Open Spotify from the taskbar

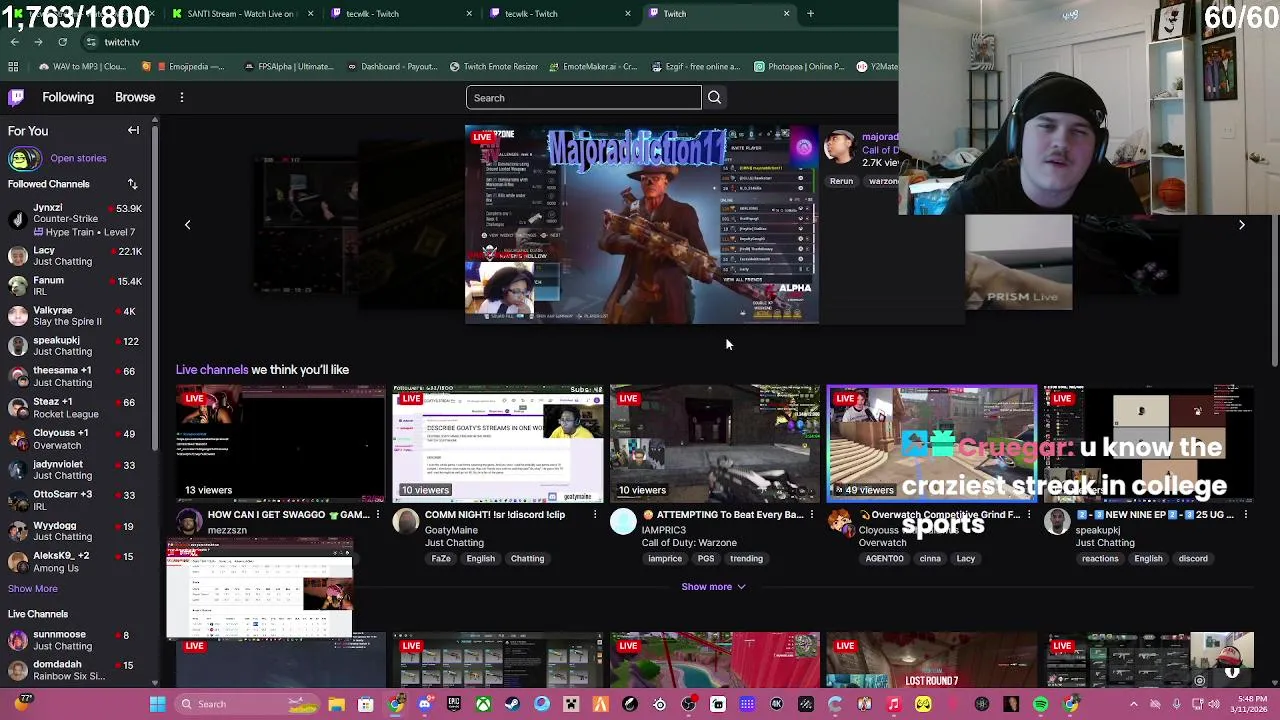1040,704
